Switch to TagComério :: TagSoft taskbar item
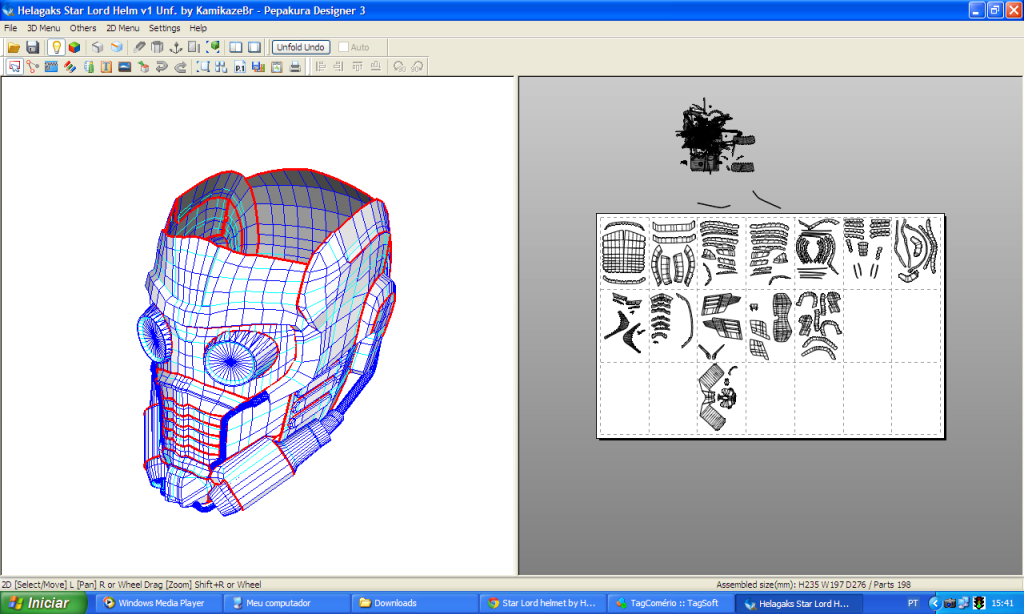Viewport: 1024px width, 614px height. [669, 603]
